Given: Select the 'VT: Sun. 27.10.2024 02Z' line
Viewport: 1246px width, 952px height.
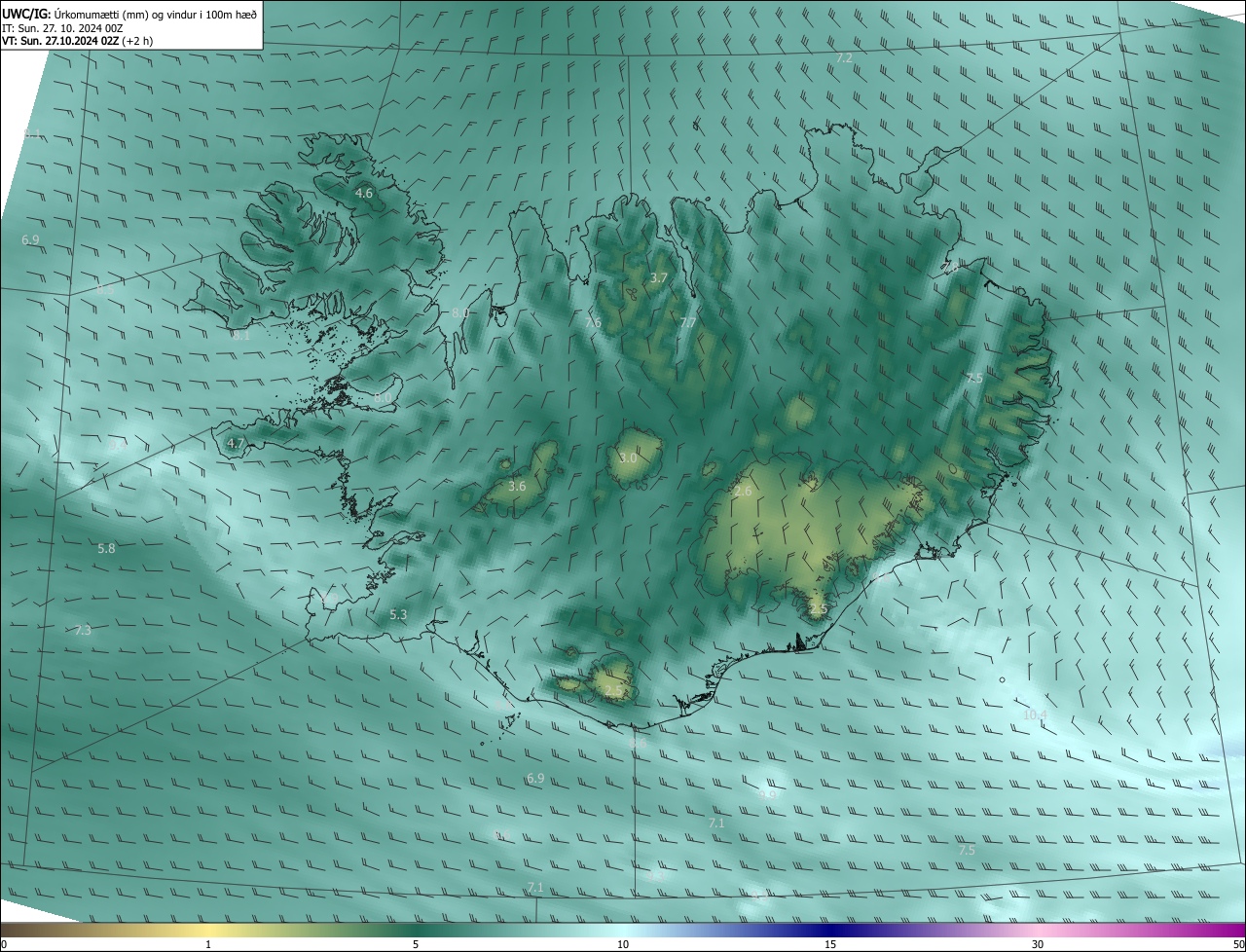Looking at the screenshot, I should (60, 41).
